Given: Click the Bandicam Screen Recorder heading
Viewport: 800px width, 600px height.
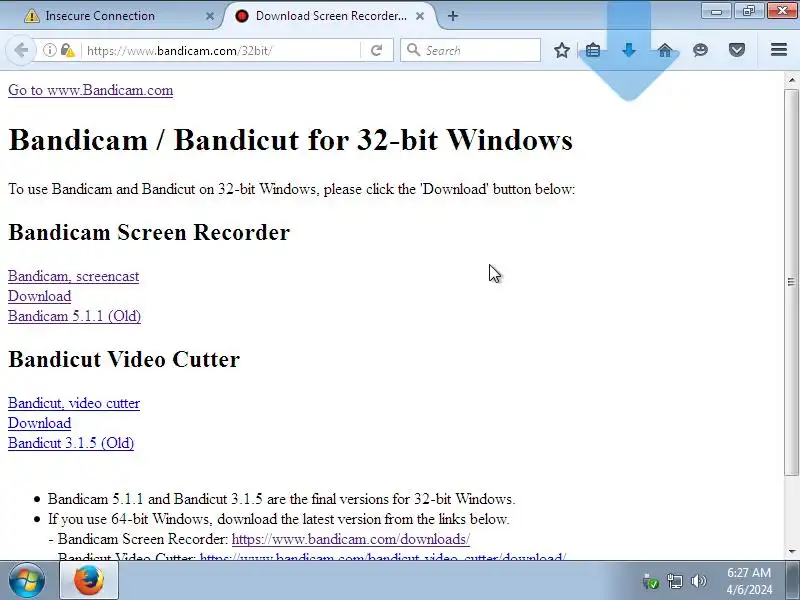Looking at the screenshot, I should (x=149, y=233).
